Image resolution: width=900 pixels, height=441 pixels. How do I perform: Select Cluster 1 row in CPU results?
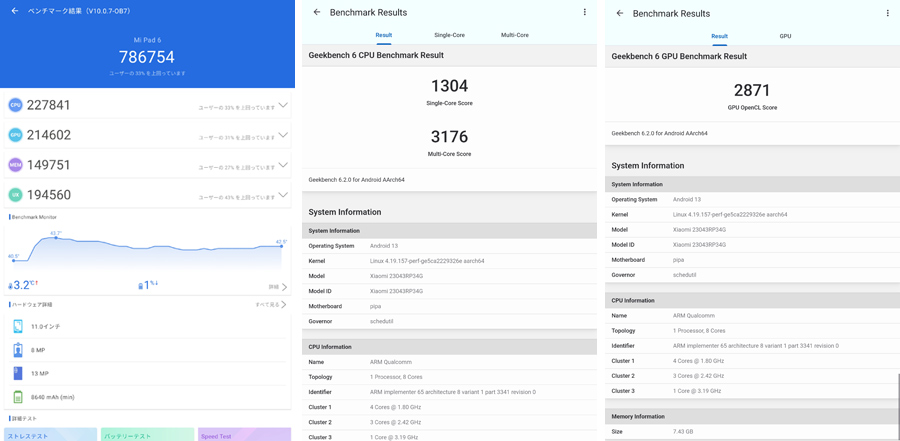[449, 407]
